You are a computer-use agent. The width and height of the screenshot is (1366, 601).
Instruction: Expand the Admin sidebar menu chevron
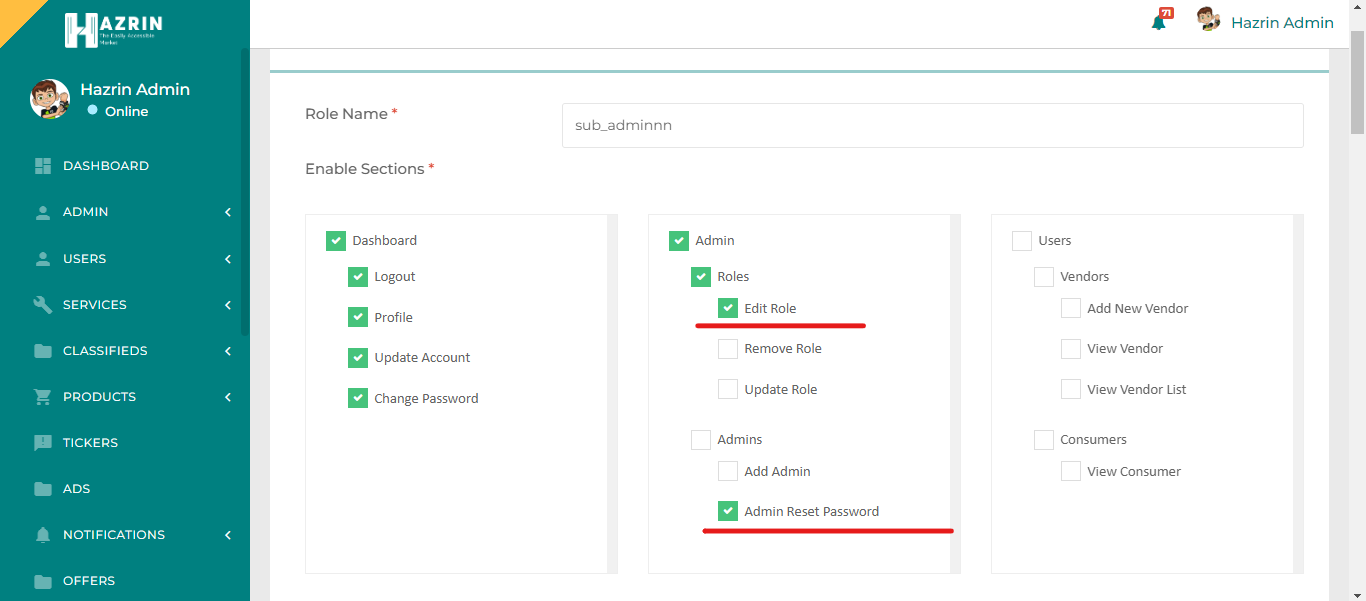pyautogui.click(x=228, y=212)
